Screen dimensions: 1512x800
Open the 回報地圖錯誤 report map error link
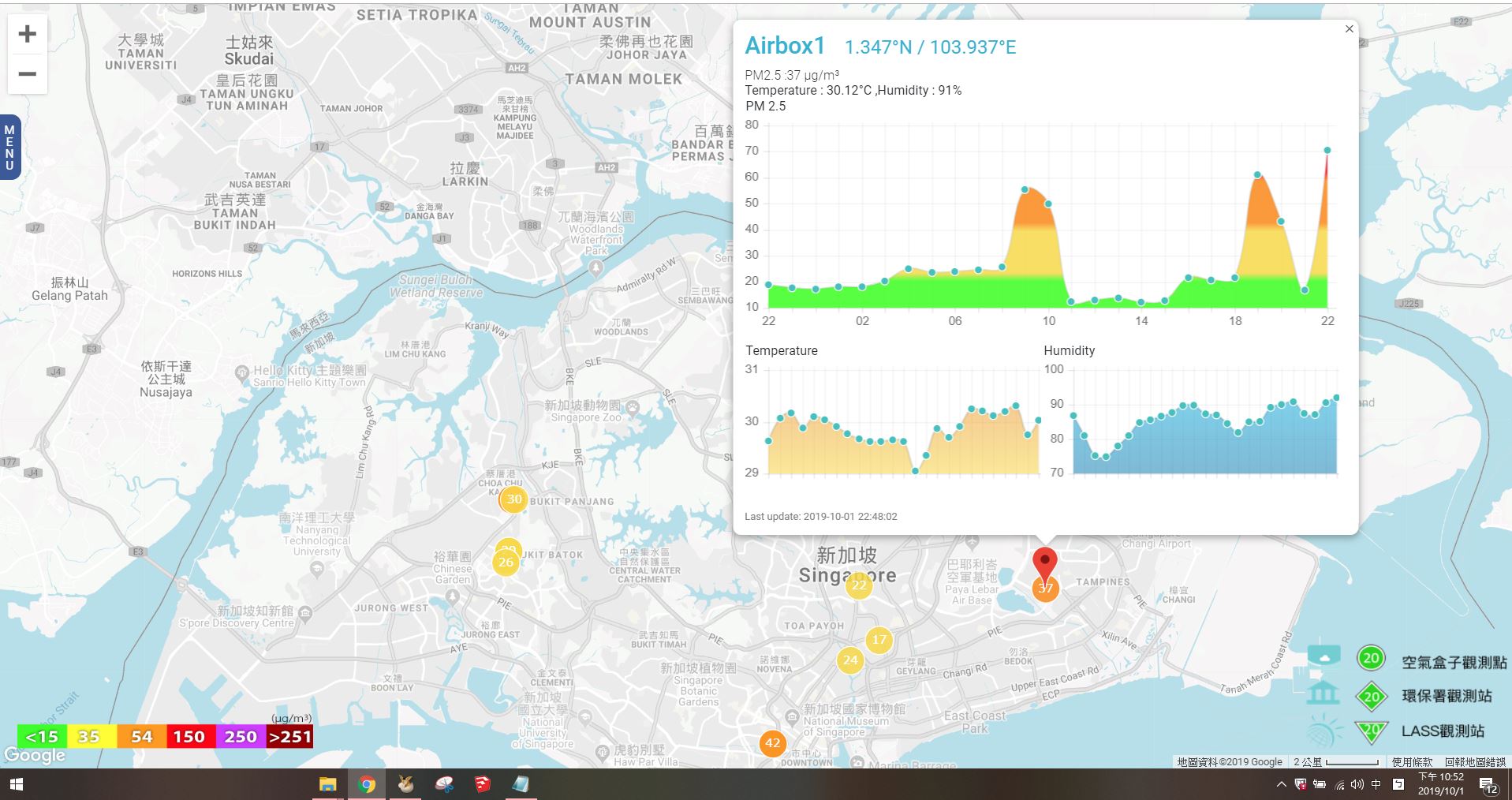1475,762
